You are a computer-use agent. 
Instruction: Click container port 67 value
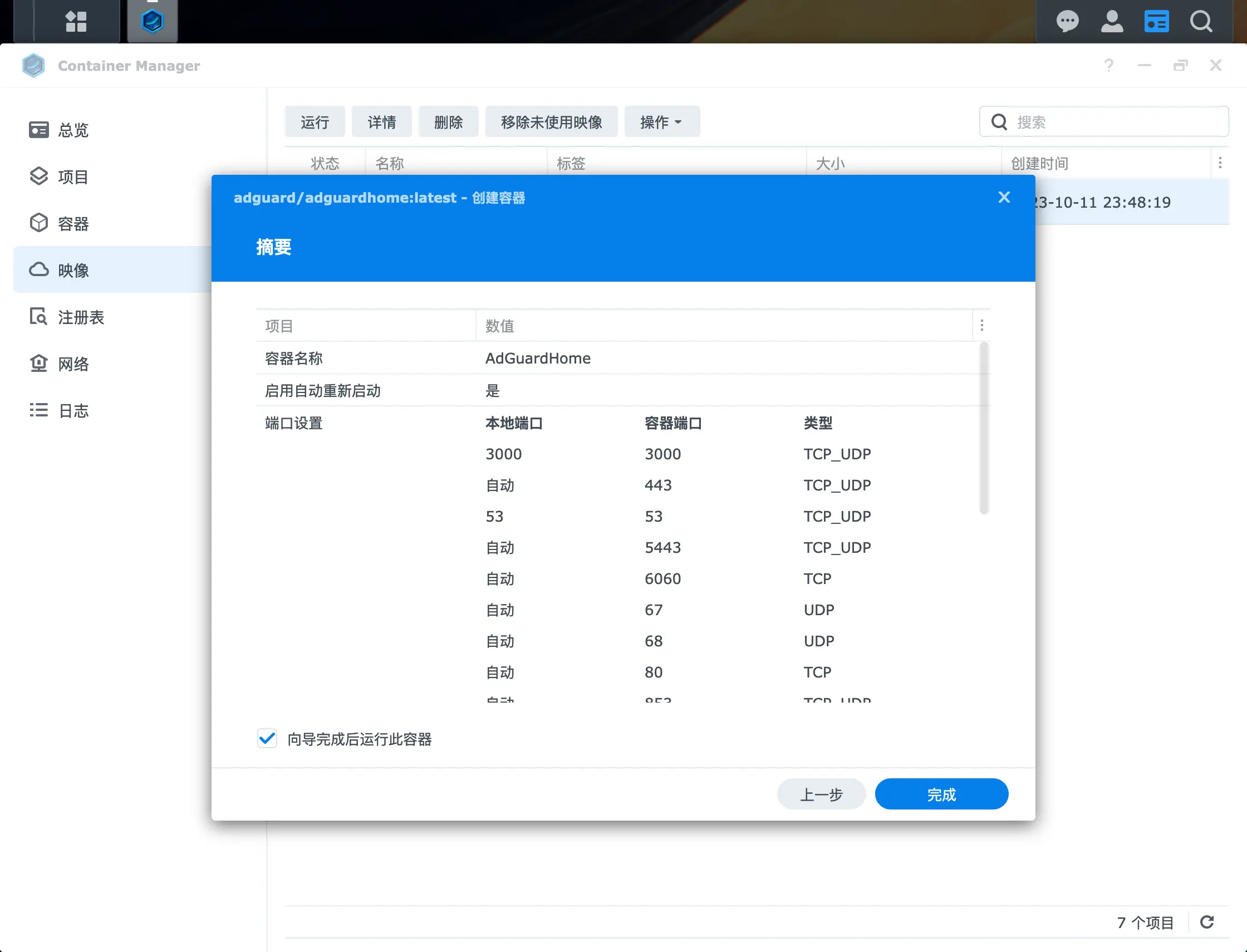[653, 610]
